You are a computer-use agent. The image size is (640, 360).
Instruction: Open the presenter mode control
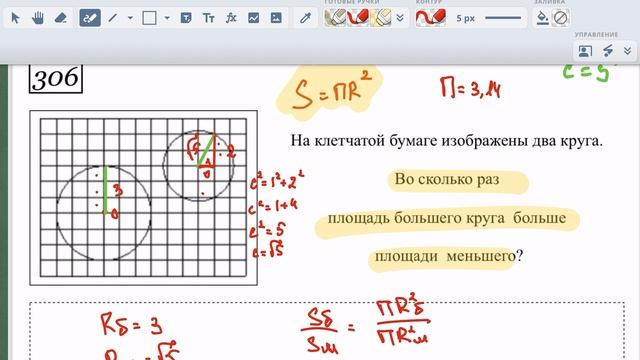[x=585, y=51]
